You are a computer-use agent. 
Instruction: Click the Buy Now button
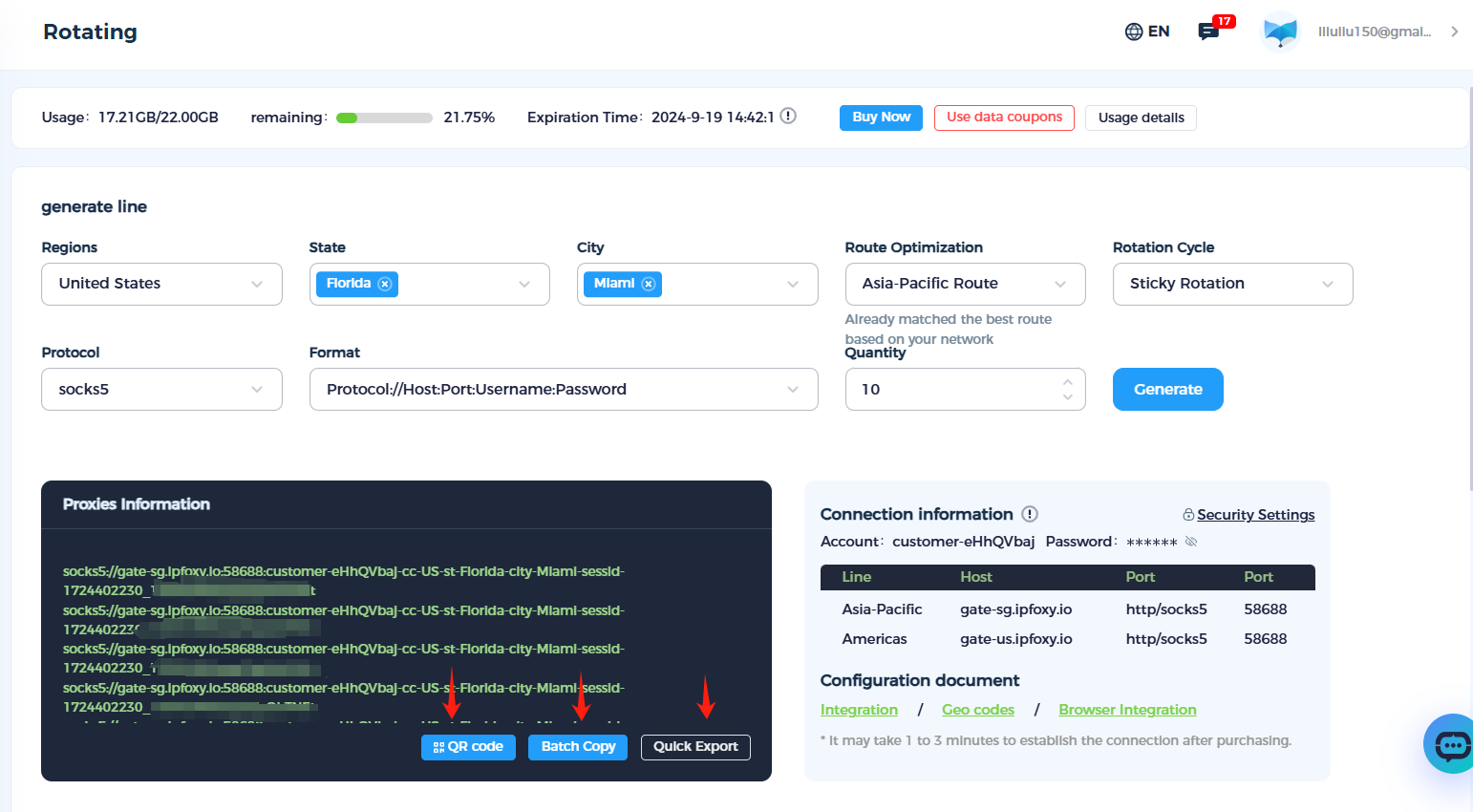click(x=880, y=118)
